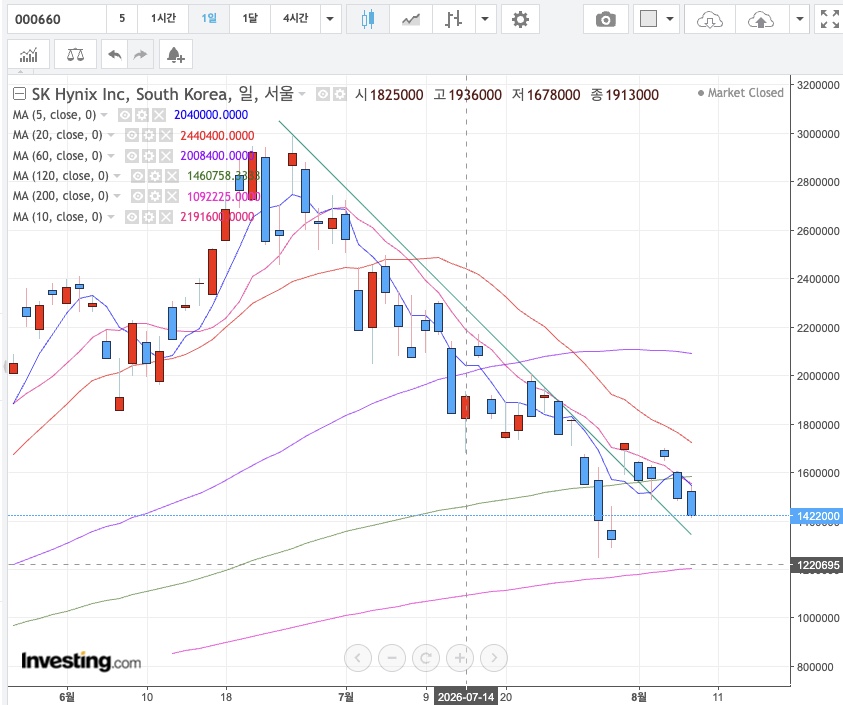
Task: Click the layout square icon
Action: [648, 19]
